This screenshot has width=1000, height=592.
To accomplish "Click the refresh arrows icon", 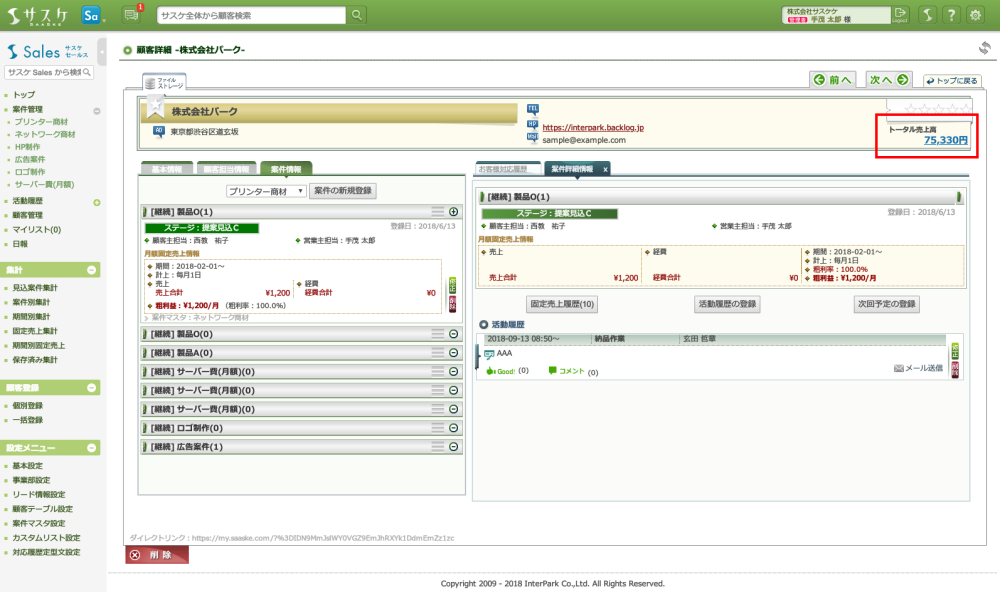I will point(984,48).
